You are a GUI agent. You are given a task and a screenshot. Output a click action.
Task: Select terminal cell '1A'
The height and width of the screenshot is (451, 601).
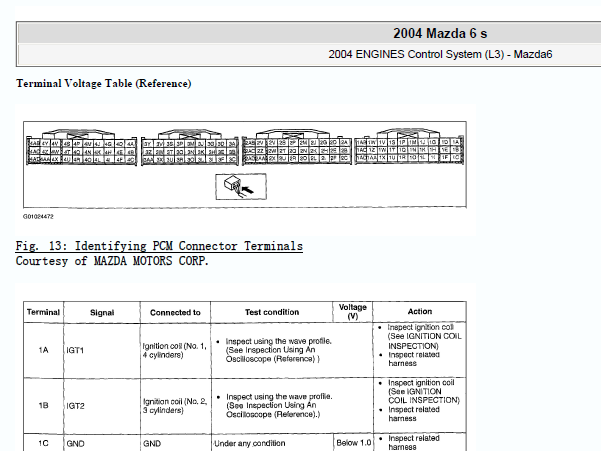tap(43, 350)
